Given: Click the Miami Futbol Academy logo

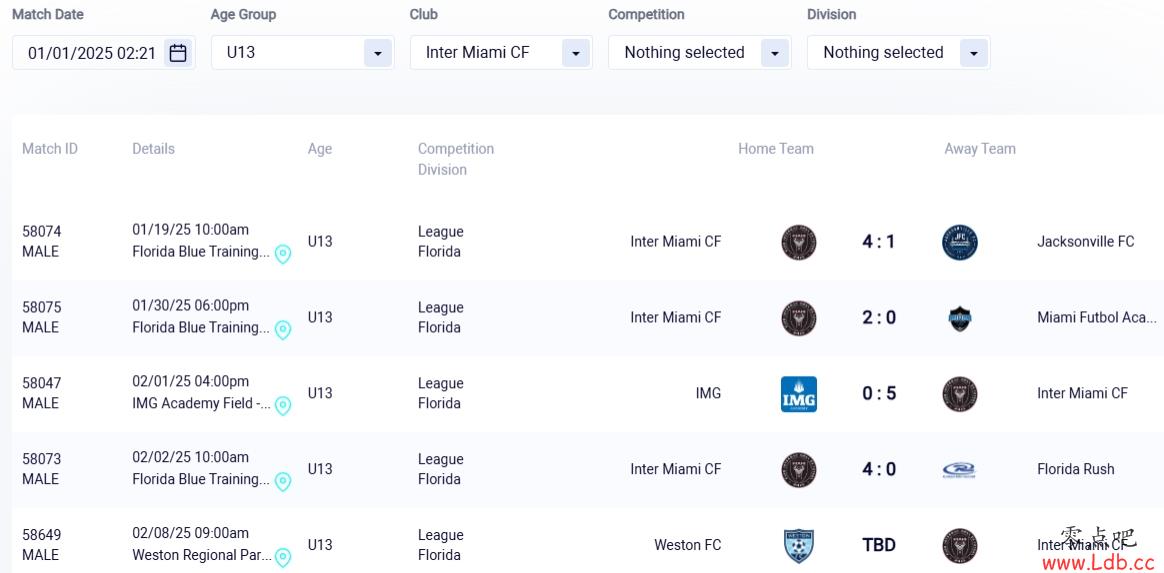Looking at the screenshot, I should 960,318.
